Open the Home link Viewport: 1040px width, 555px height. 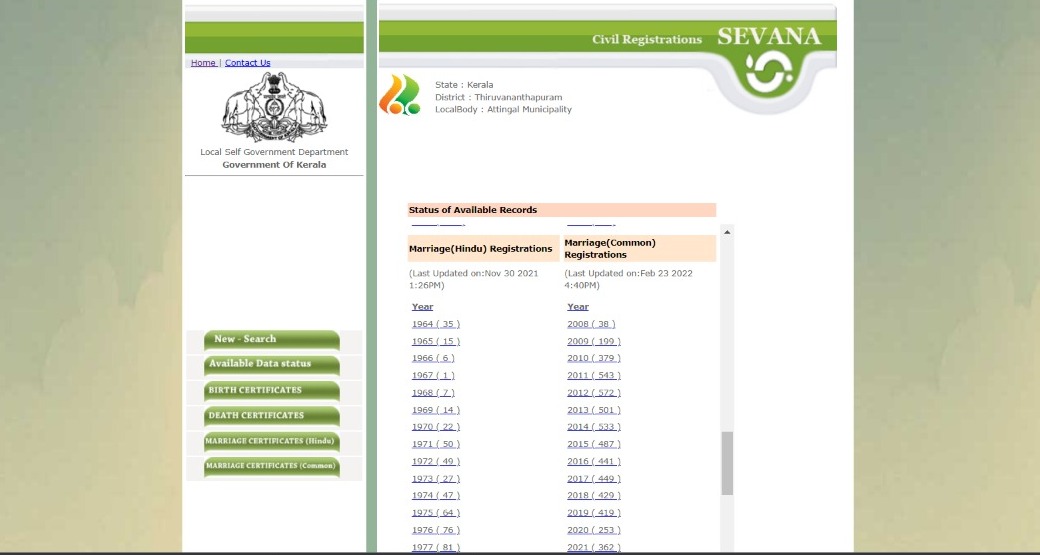click(203, 62)
